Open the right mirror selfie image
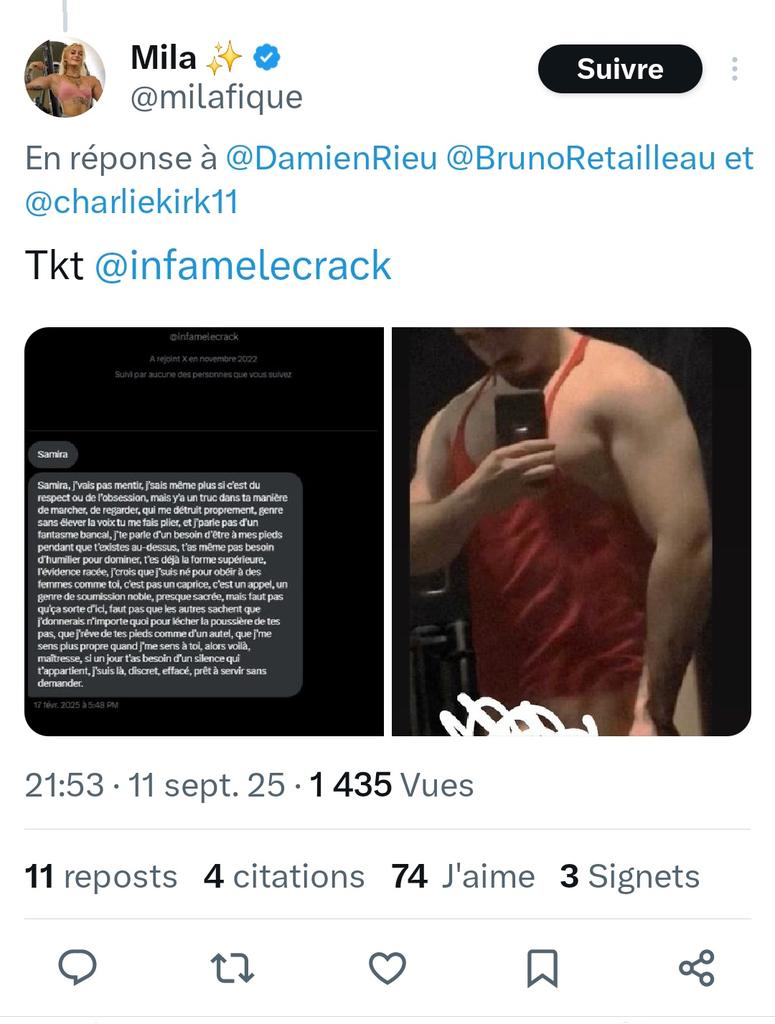The image size is (775, 1024). pyautogui.click(x=571, y=531)
